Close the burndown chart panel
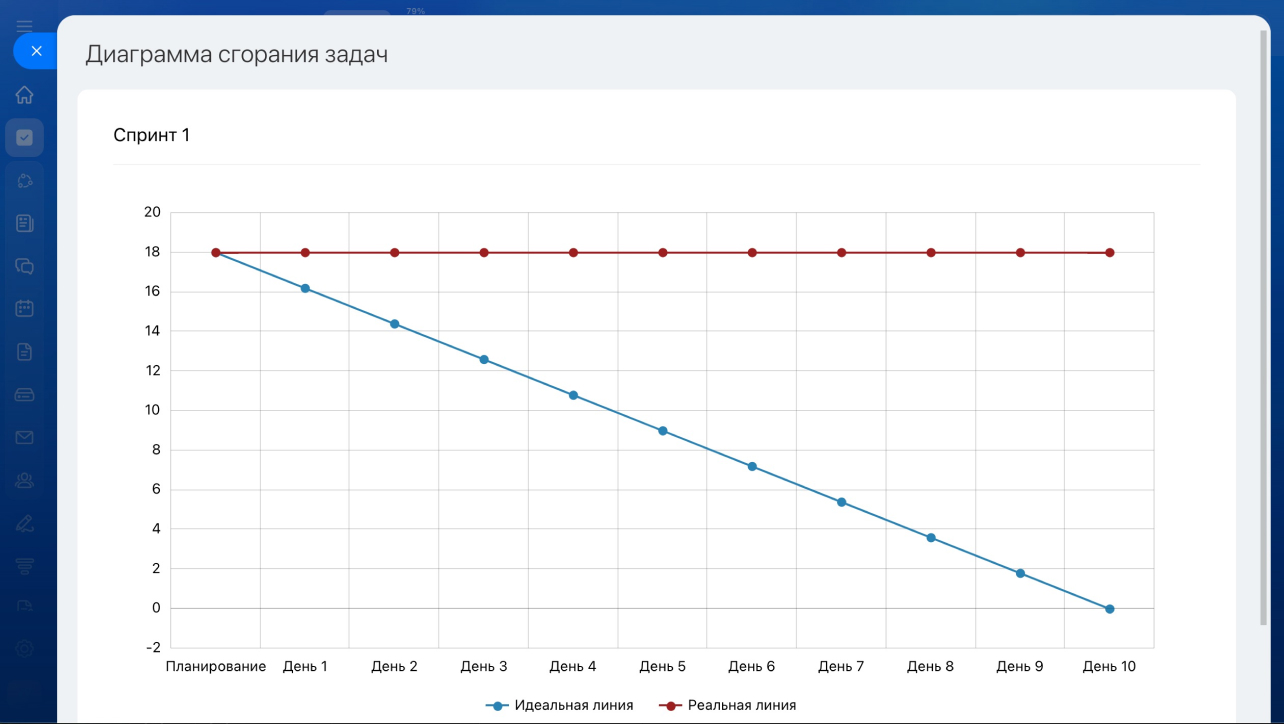 [36, 51]
